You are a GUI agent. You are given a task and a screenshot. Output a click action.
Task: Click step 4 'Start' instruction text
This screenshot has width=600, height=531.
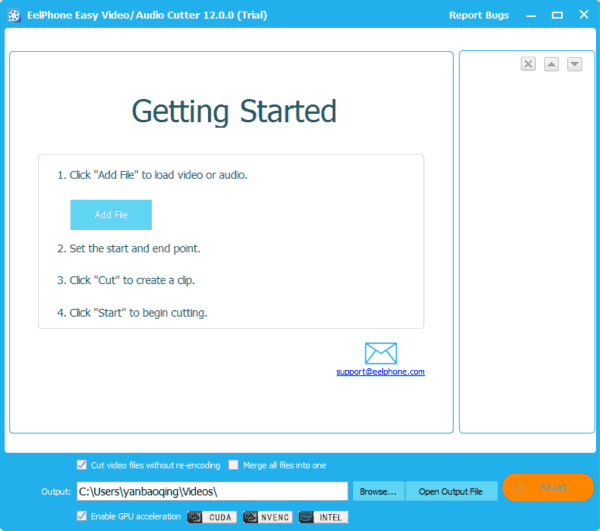point(132,313)
